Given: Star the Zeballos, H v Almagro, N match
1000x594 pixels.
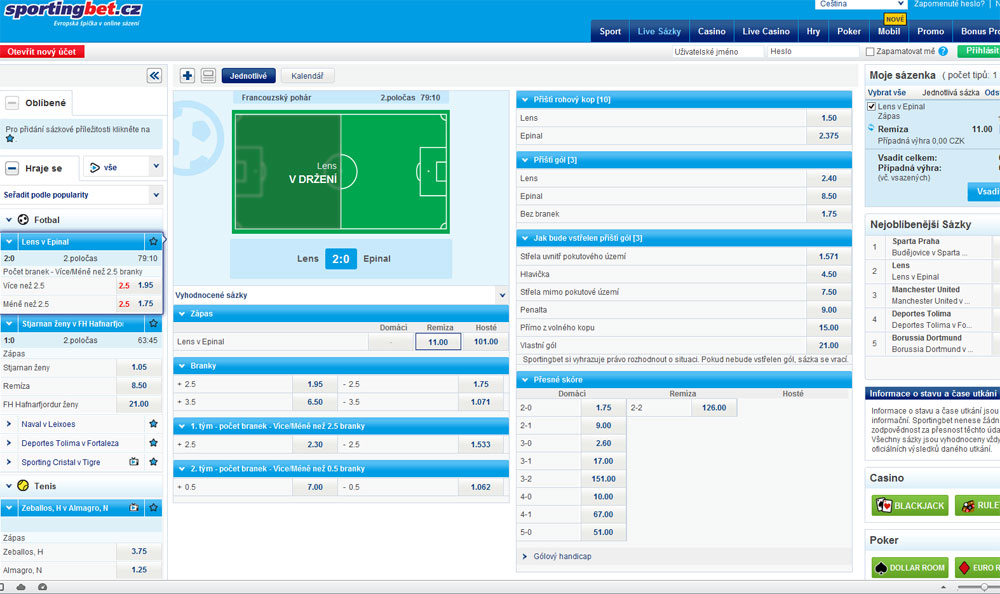Looking at the screenshot, I should [x=153, y=508].
